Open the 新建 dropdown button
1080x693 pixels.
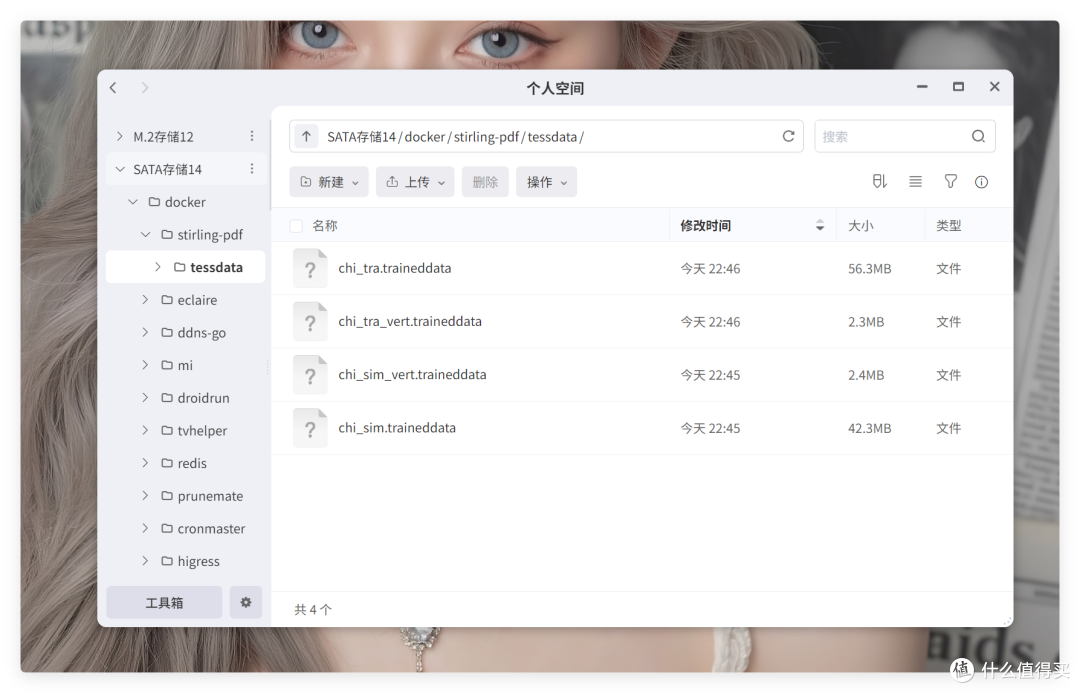tap(329, 182)
